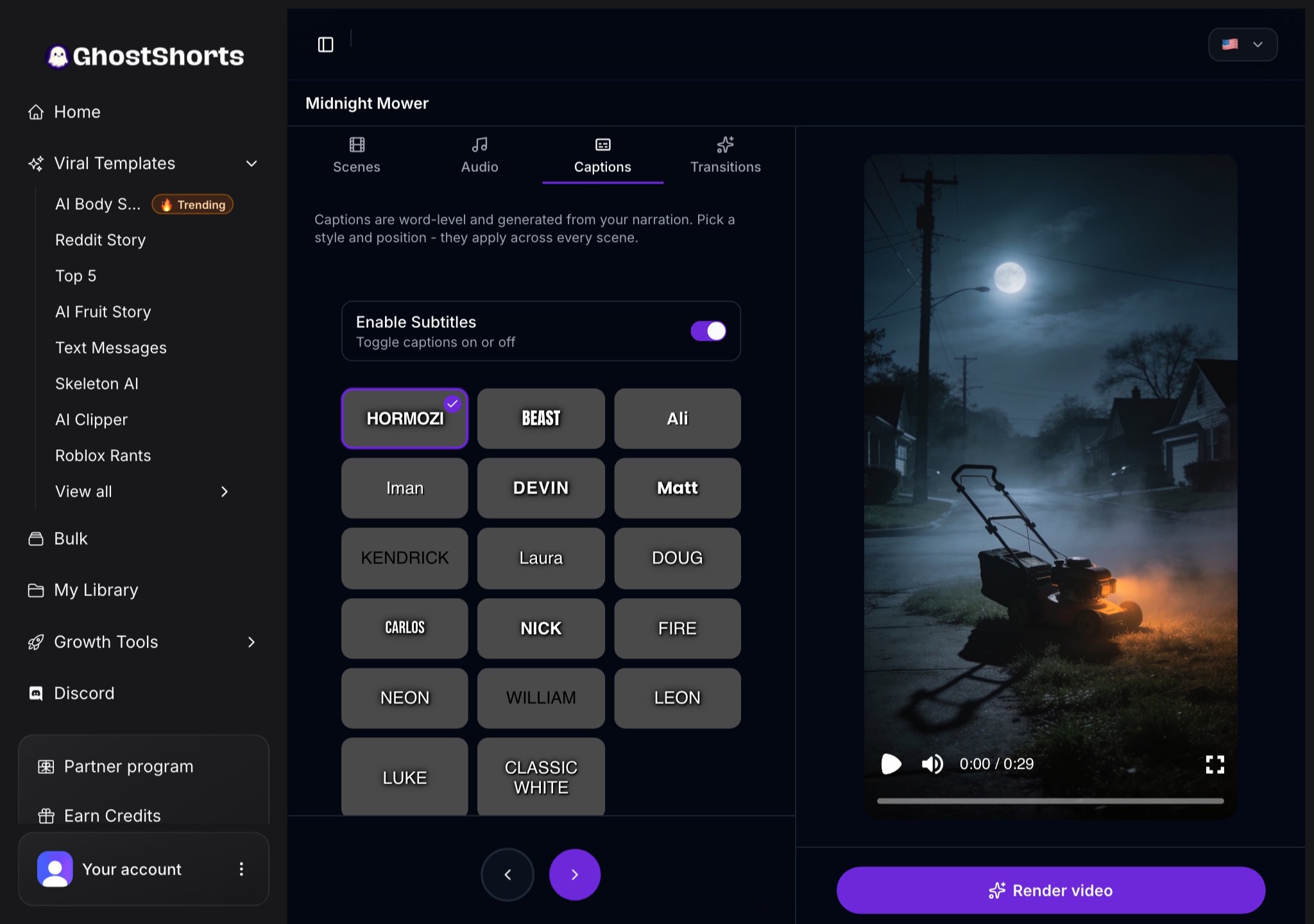The height and width of the screenshot is (924, 1314).
Task: Expand the Growth Tools submenu
Action: (x=252, y=642)
